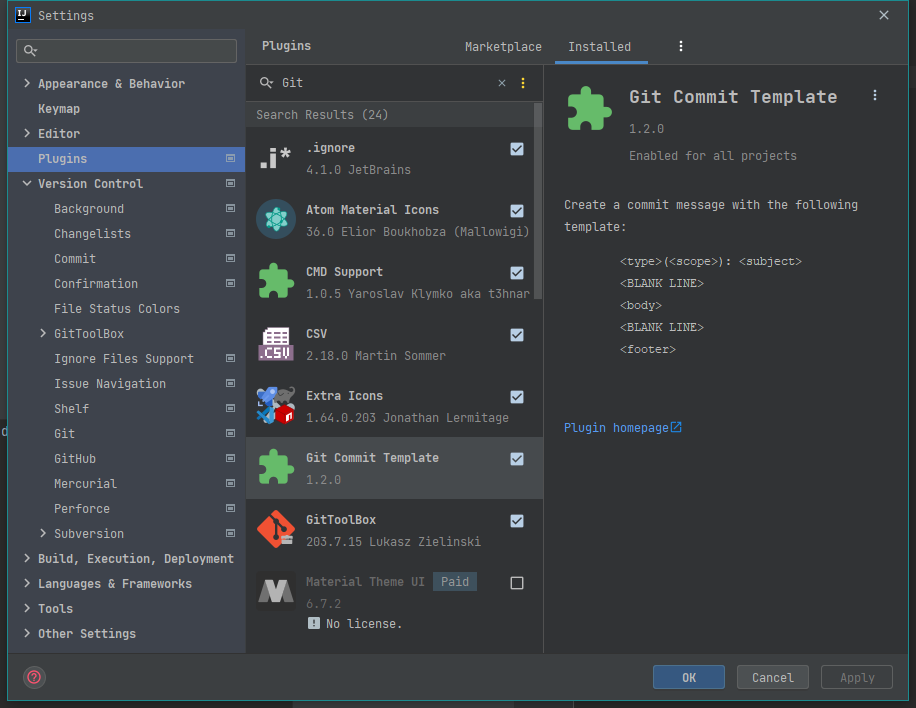Image resolution: width=916 pixels, height=708 pixels.
Task: Open the Plugin homepage link
Action: tap(622, 428)
